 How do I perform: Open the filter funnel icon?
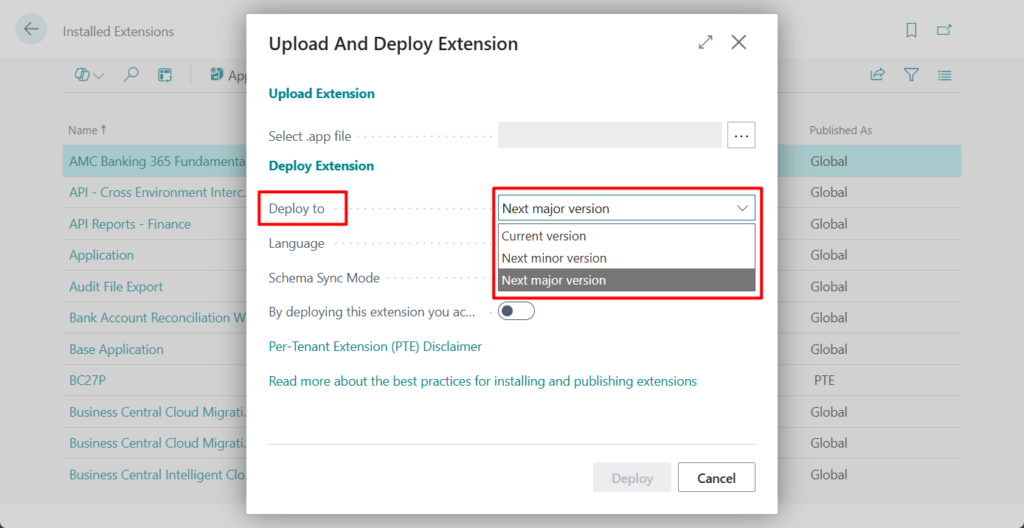click(x=911, y=75)
